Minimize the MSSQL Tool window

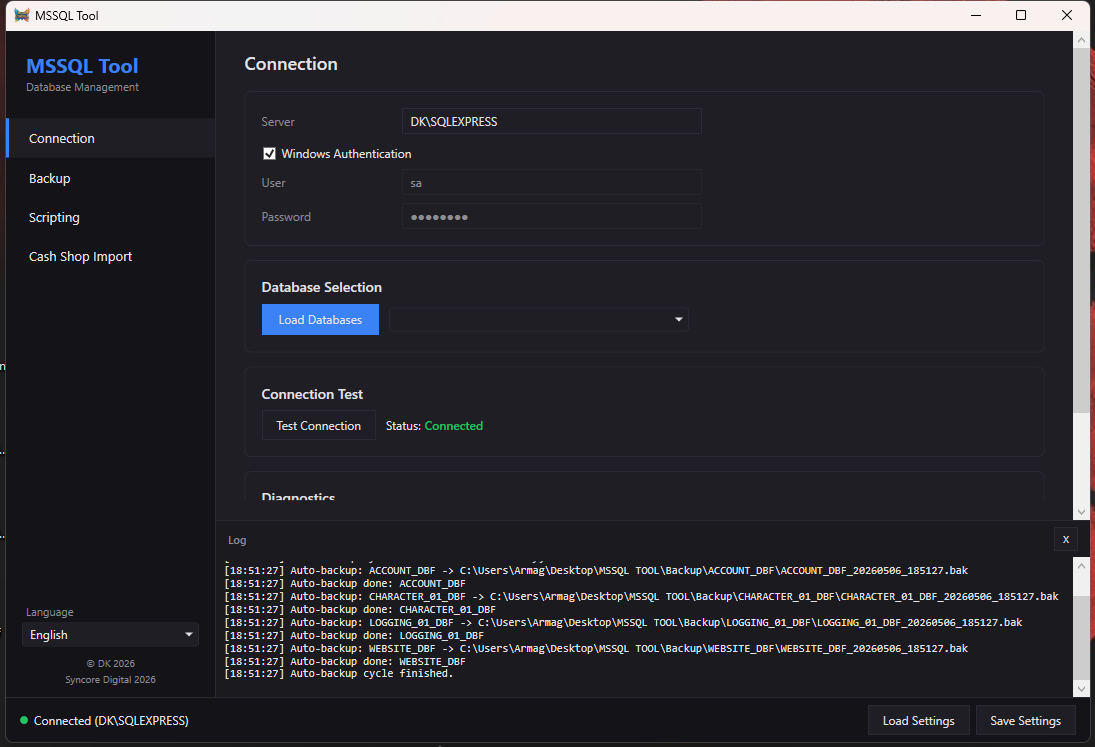tap(976, 15)
